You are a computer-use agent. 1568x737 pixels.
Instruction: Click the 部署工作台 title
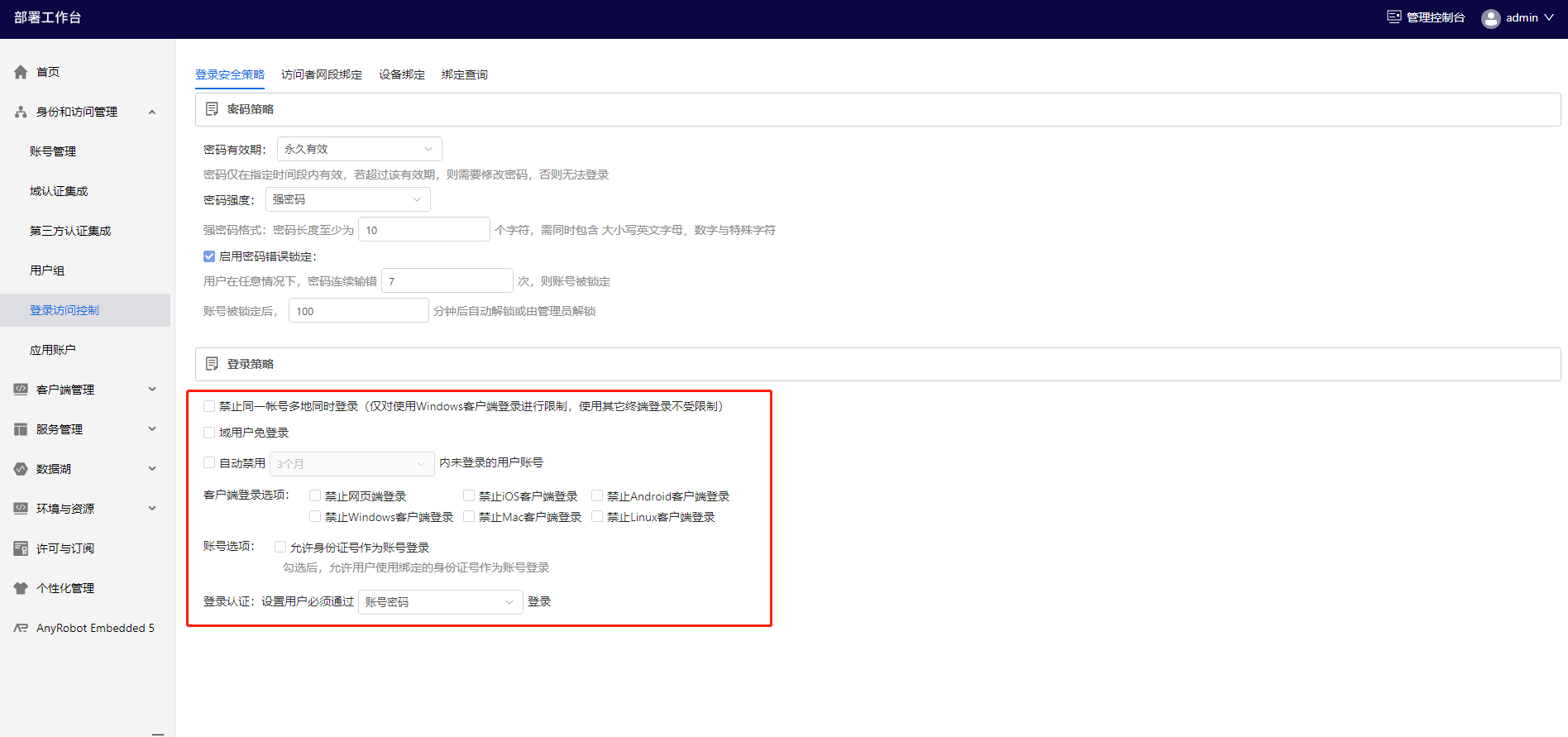coord(47,17)
